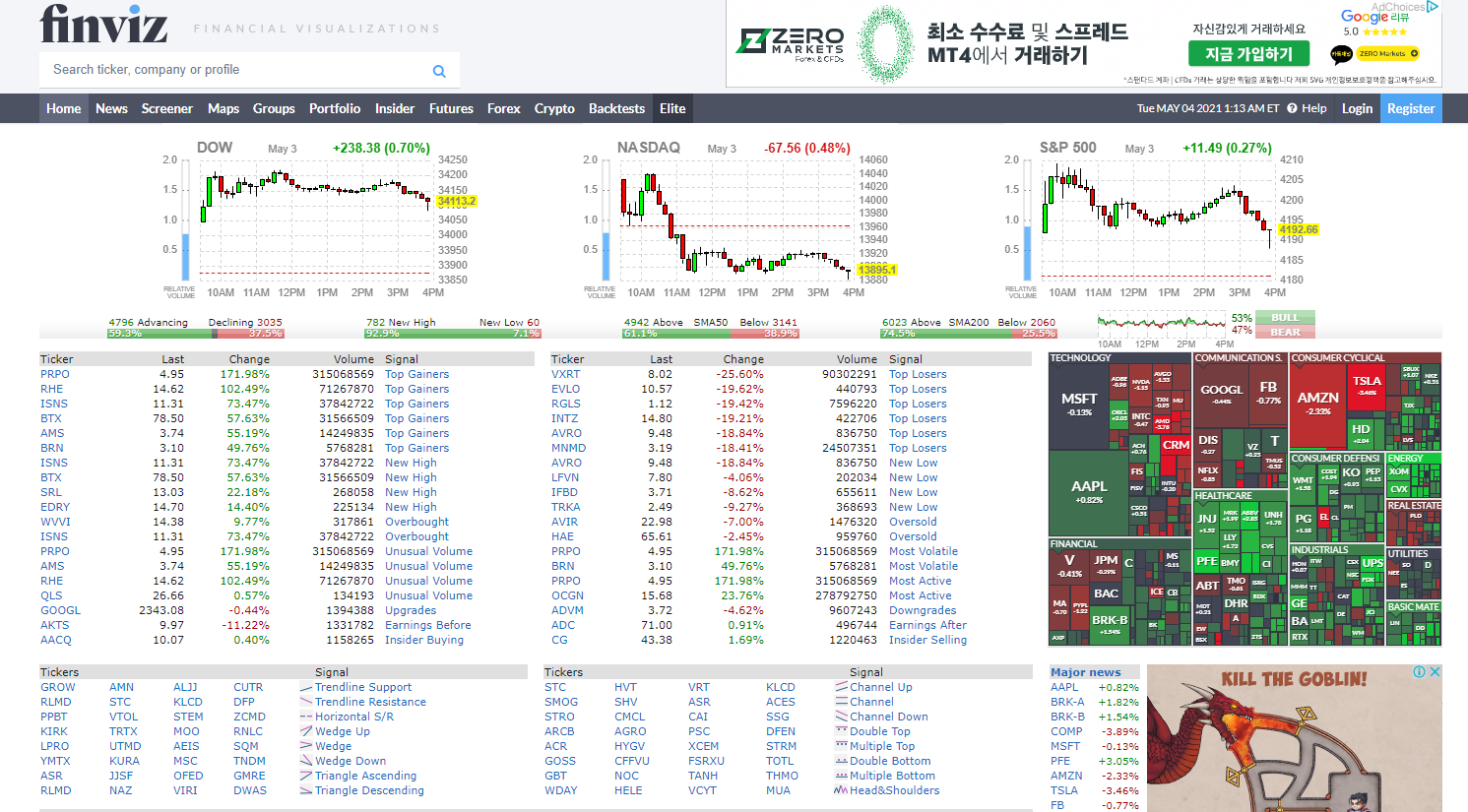The image size is (1468, 812).
Task: Click the Triangle Descending pattern icon
Action: [x=306, y=790]
